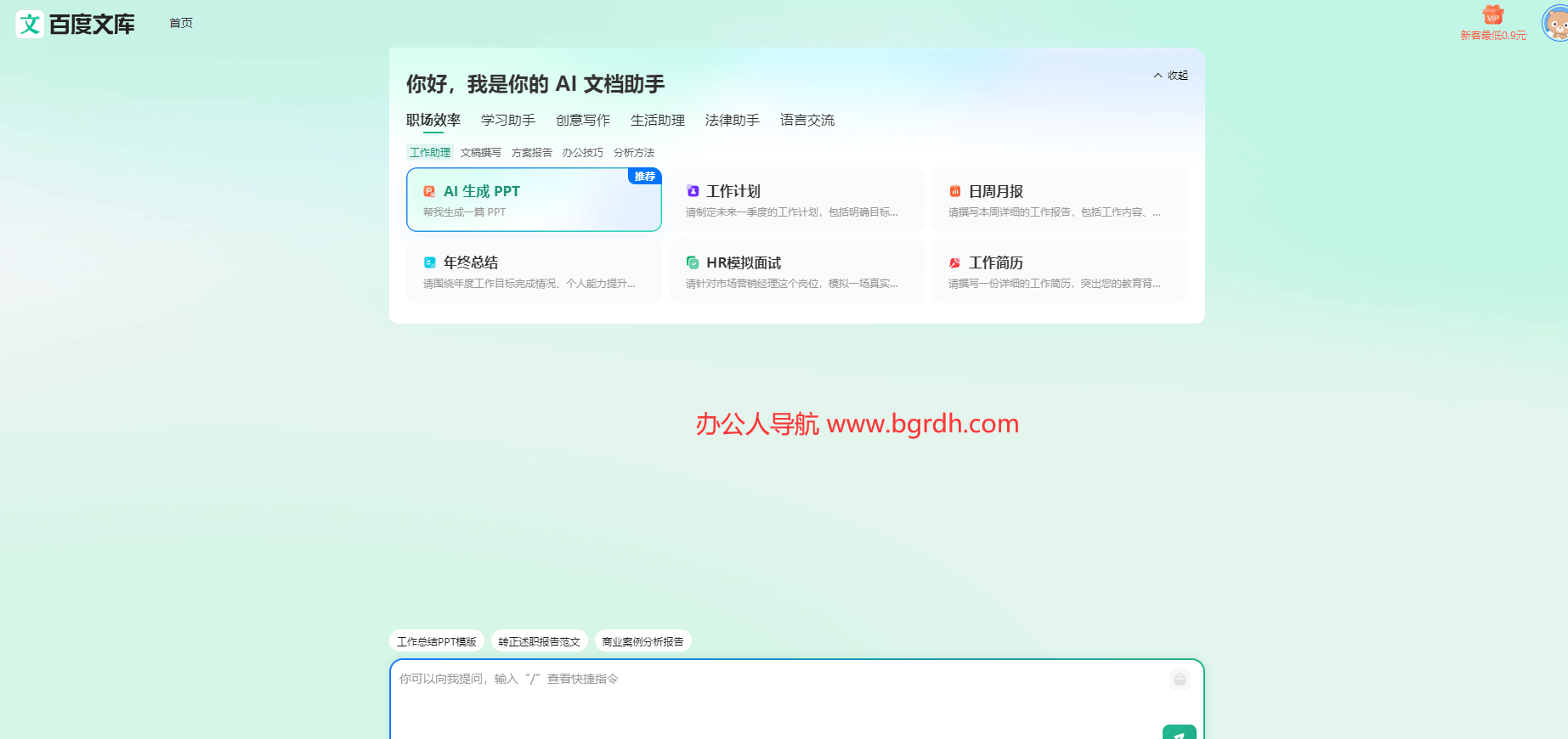Select the 办公技巧 sub-category
1568x739 pixels.
[583, 153]
